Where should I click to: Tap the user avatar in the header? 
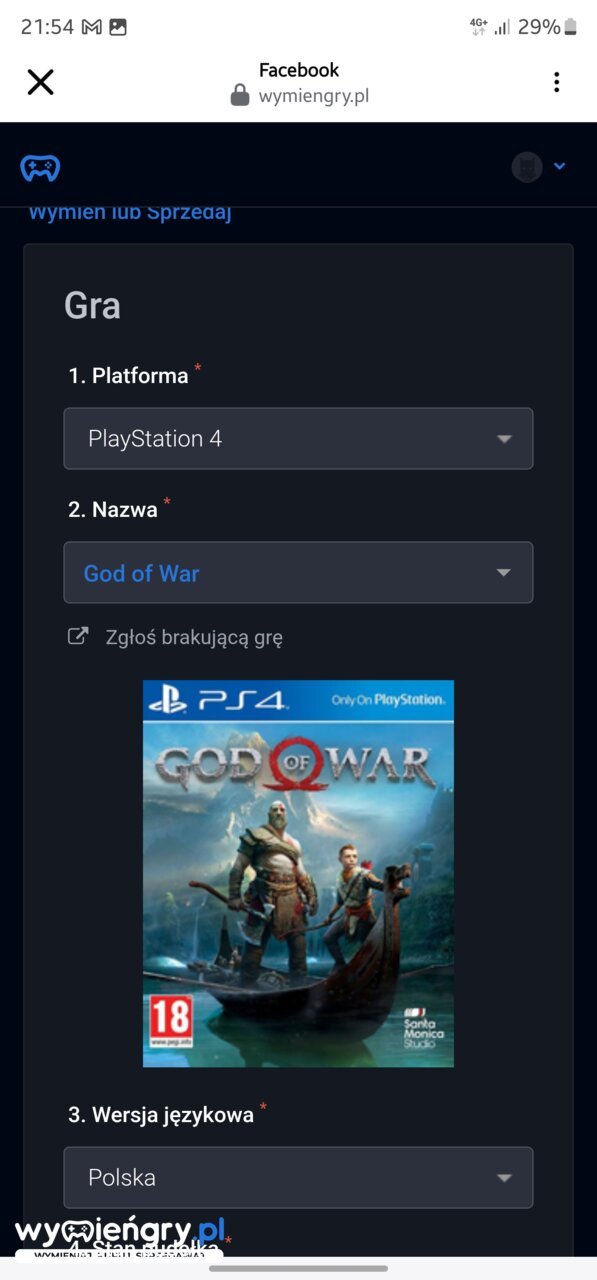point(527,167)
